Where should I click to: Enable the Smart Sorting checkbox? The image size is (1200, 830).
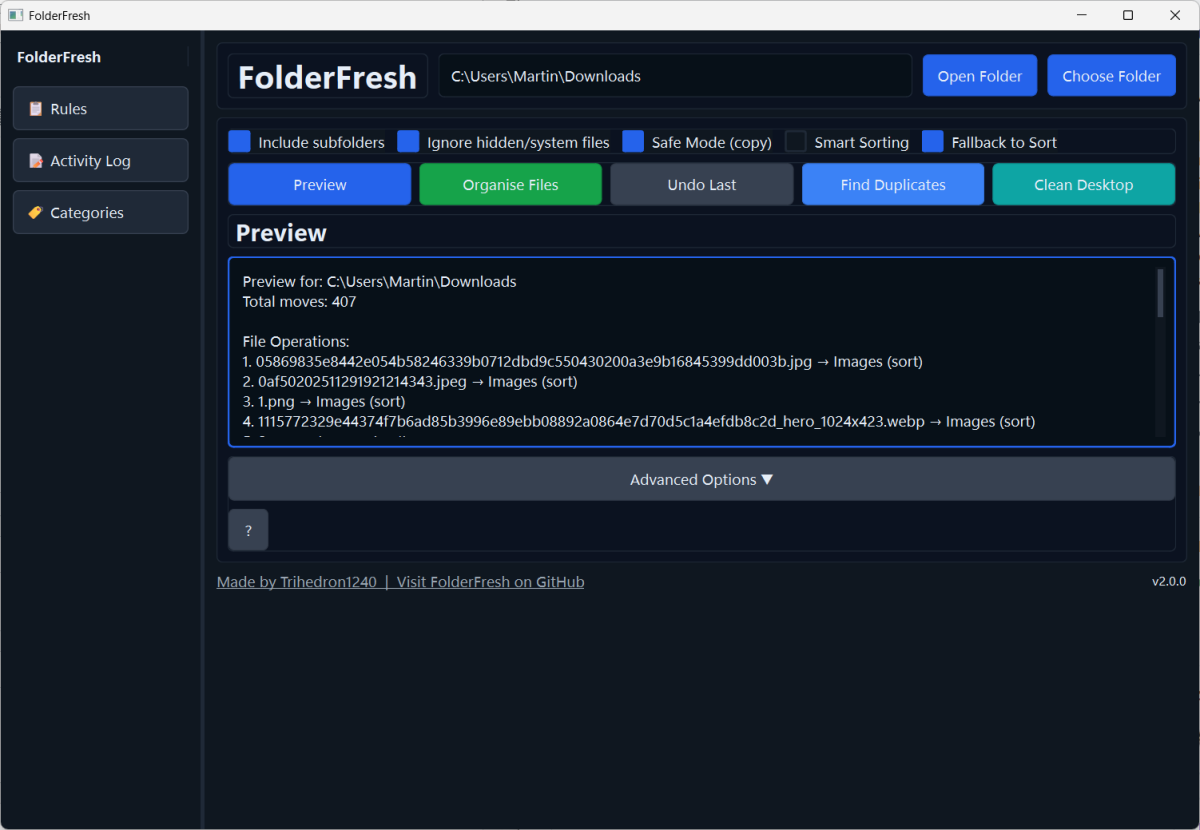795,141
